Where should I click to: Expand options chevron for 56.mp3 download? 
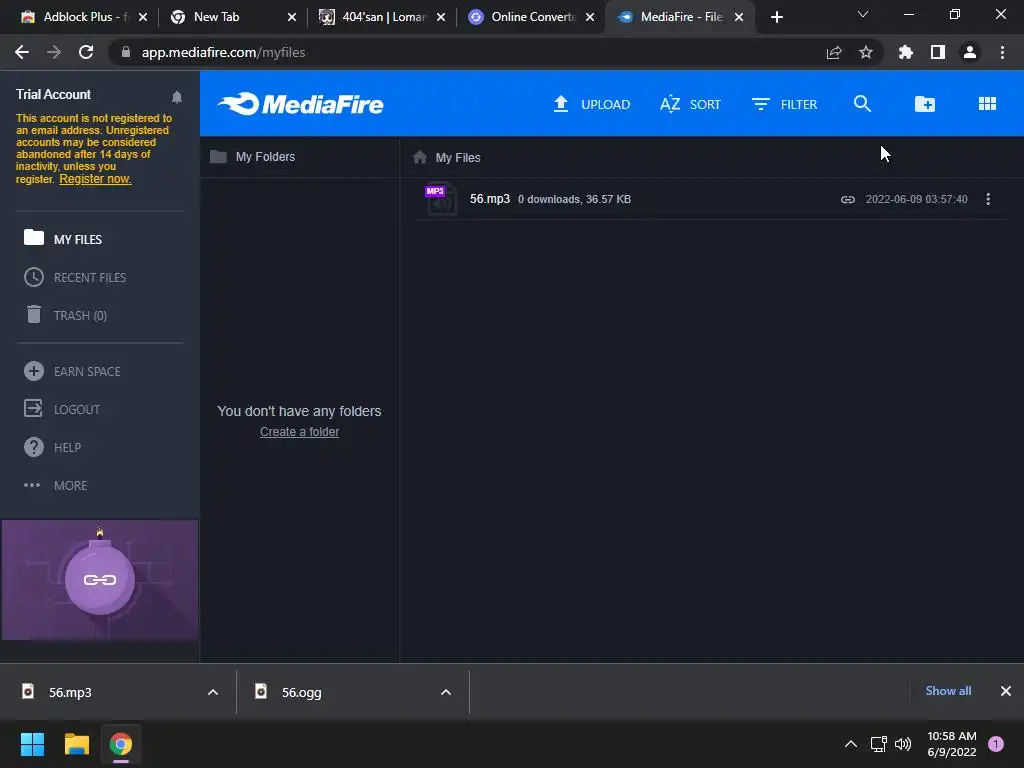pos(213,692)
